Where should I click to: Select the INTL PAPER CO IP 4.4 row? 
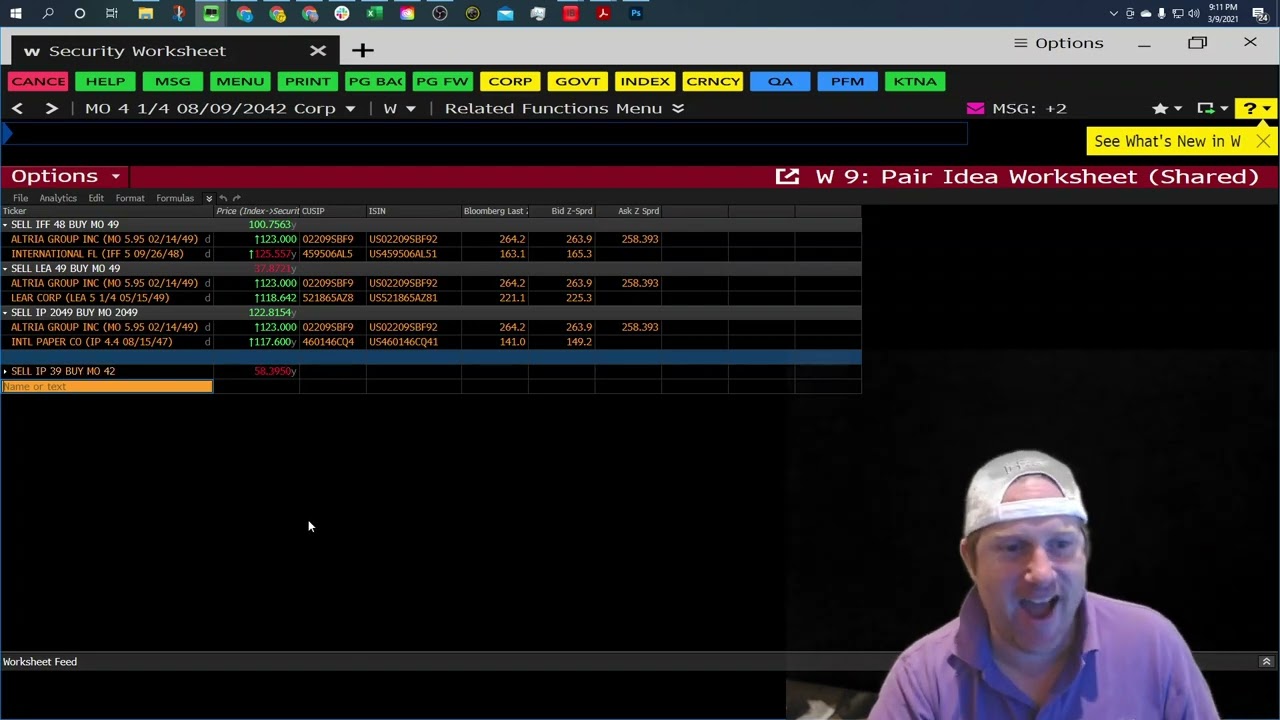point(430,342)
